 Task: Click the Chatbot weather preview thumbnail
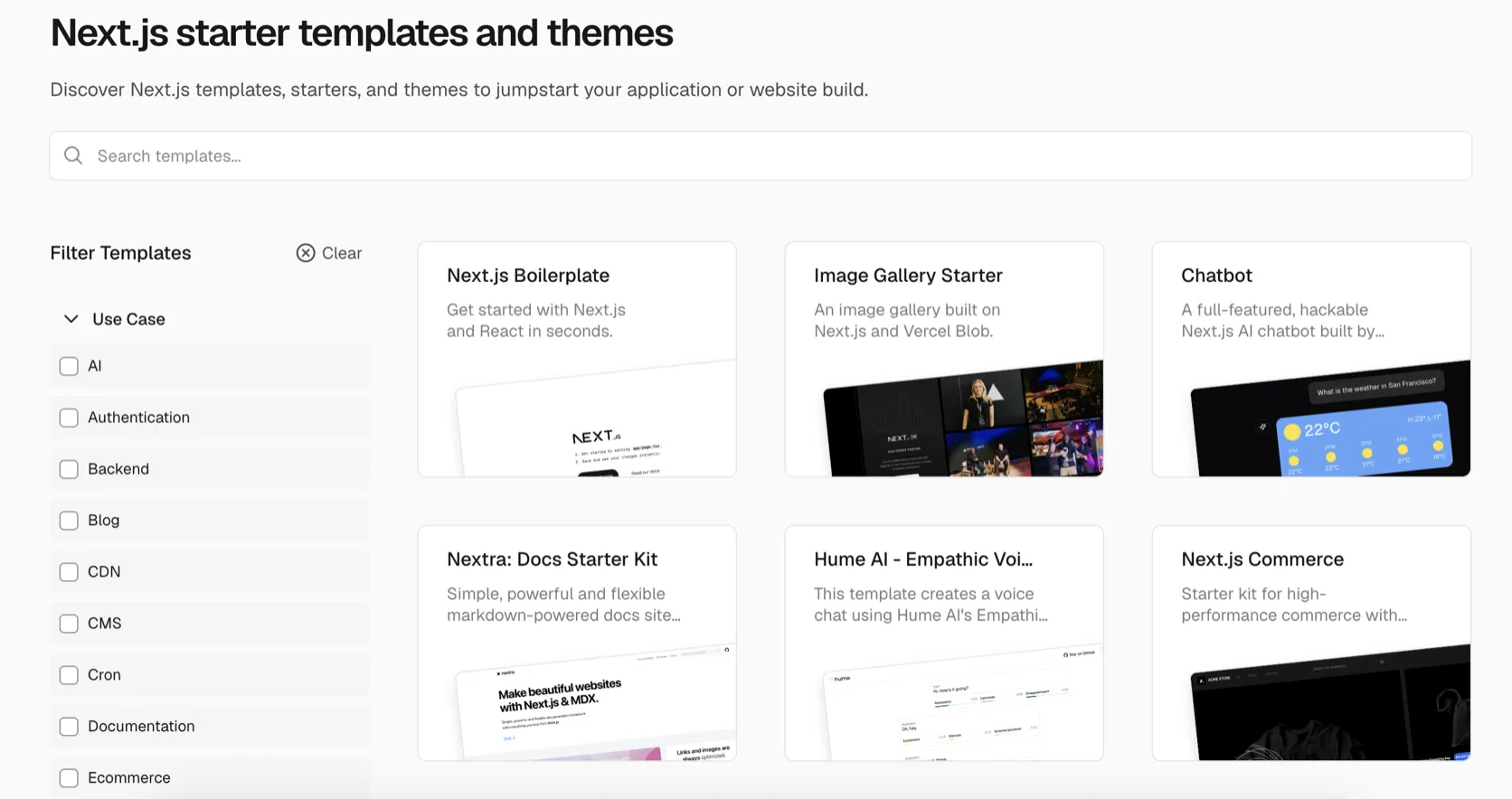click(x=1330, y=418)
